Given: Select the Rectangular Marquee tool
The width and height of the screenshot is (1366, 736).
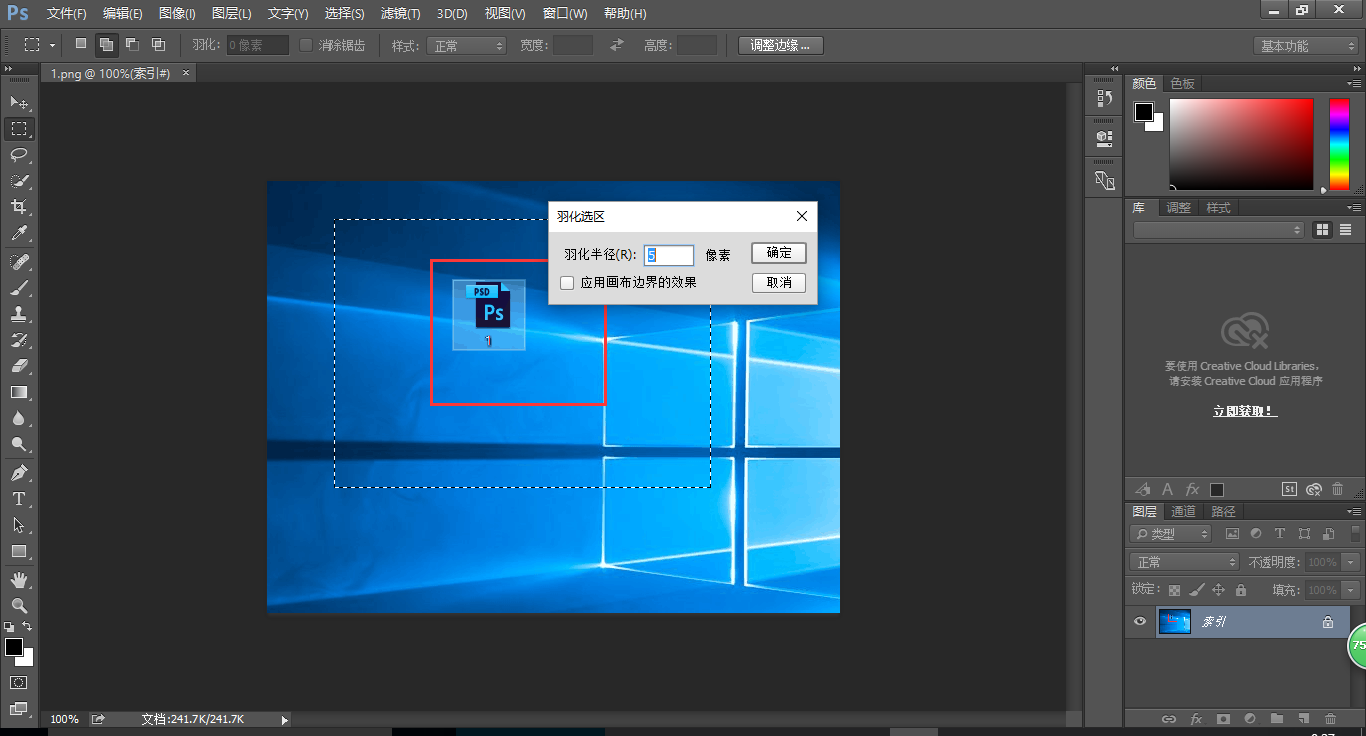Looking at the screenshot, I should (x=19, y=129).
